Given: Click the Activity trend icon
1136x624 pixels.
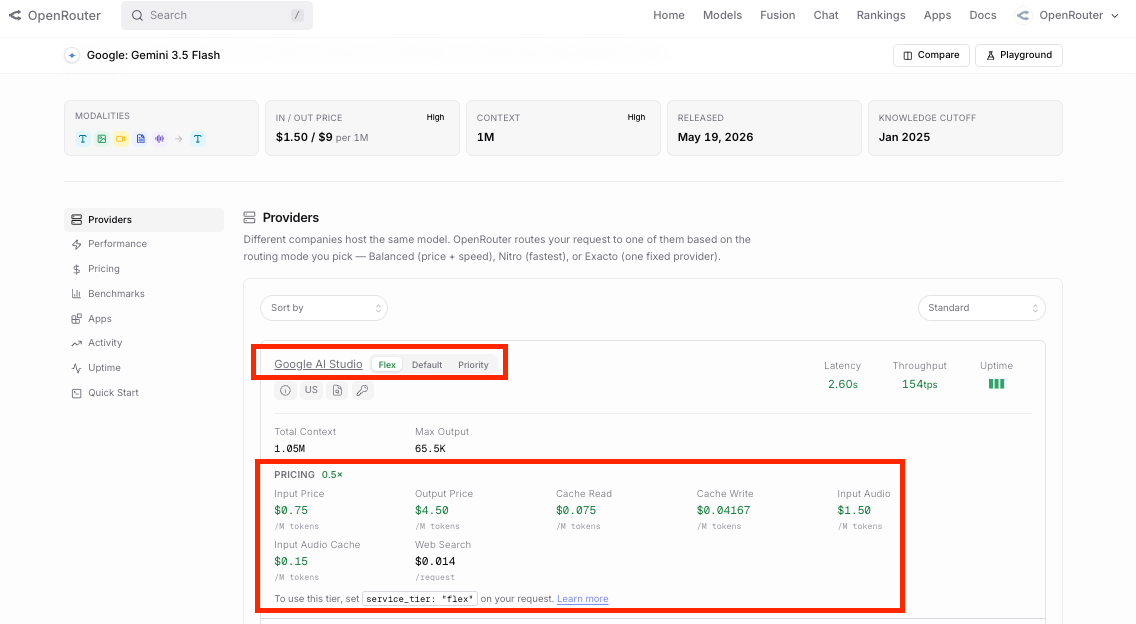Looking at the screenshot, I should click(76, 343).
